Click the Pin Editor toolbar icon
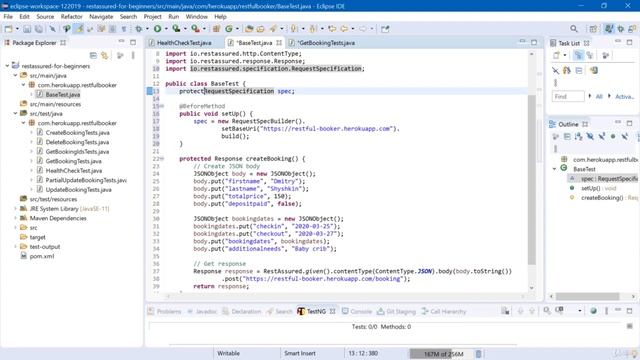Viewport: 640px width, 360px height. coord(385,29)
